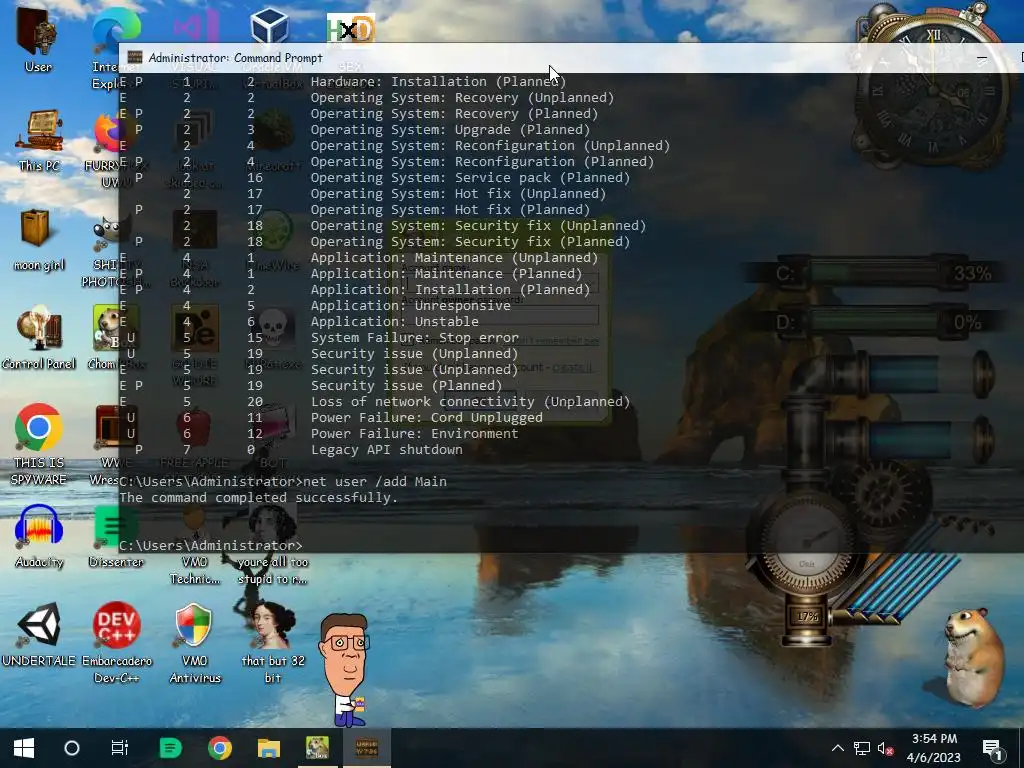Screen dimensions: 1024x768
Task: Open the notification action center
Action: click(x=993, y=748)
